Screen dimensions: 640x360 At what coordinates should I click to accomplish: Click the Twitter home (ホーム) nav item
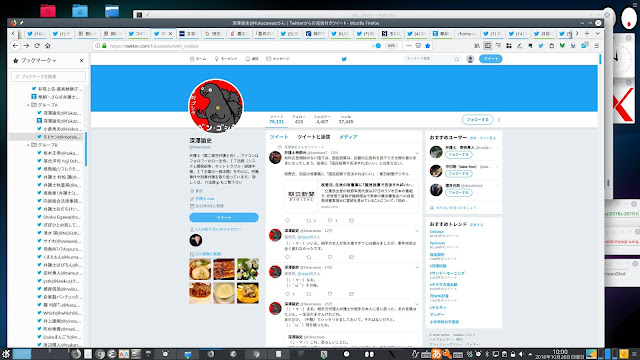pyautogui.click(x=198, y=59)
